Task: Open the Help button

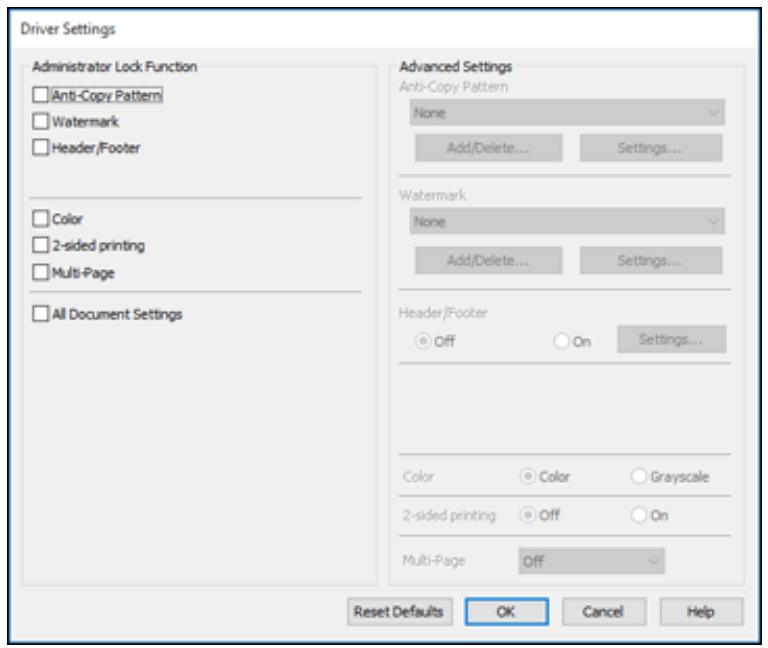Action: click(701, 612)
